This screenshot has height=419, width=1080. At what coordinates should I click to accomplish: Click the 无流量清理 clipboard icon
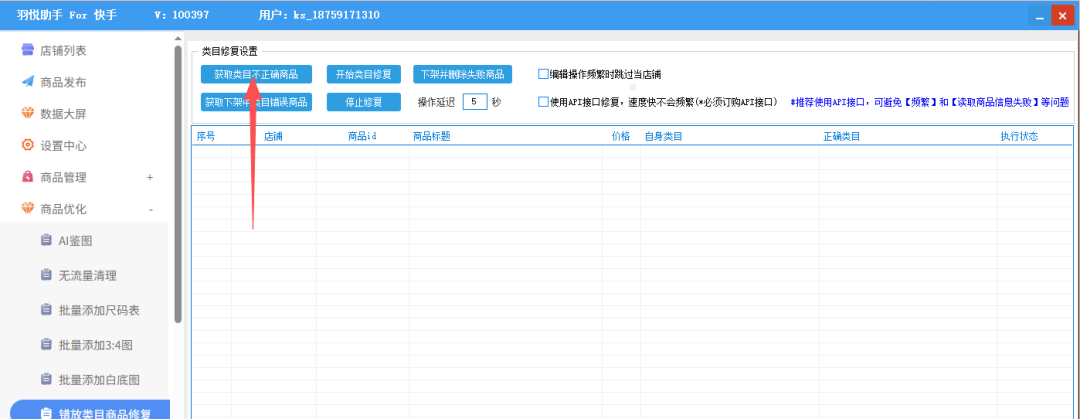point(46,276)
